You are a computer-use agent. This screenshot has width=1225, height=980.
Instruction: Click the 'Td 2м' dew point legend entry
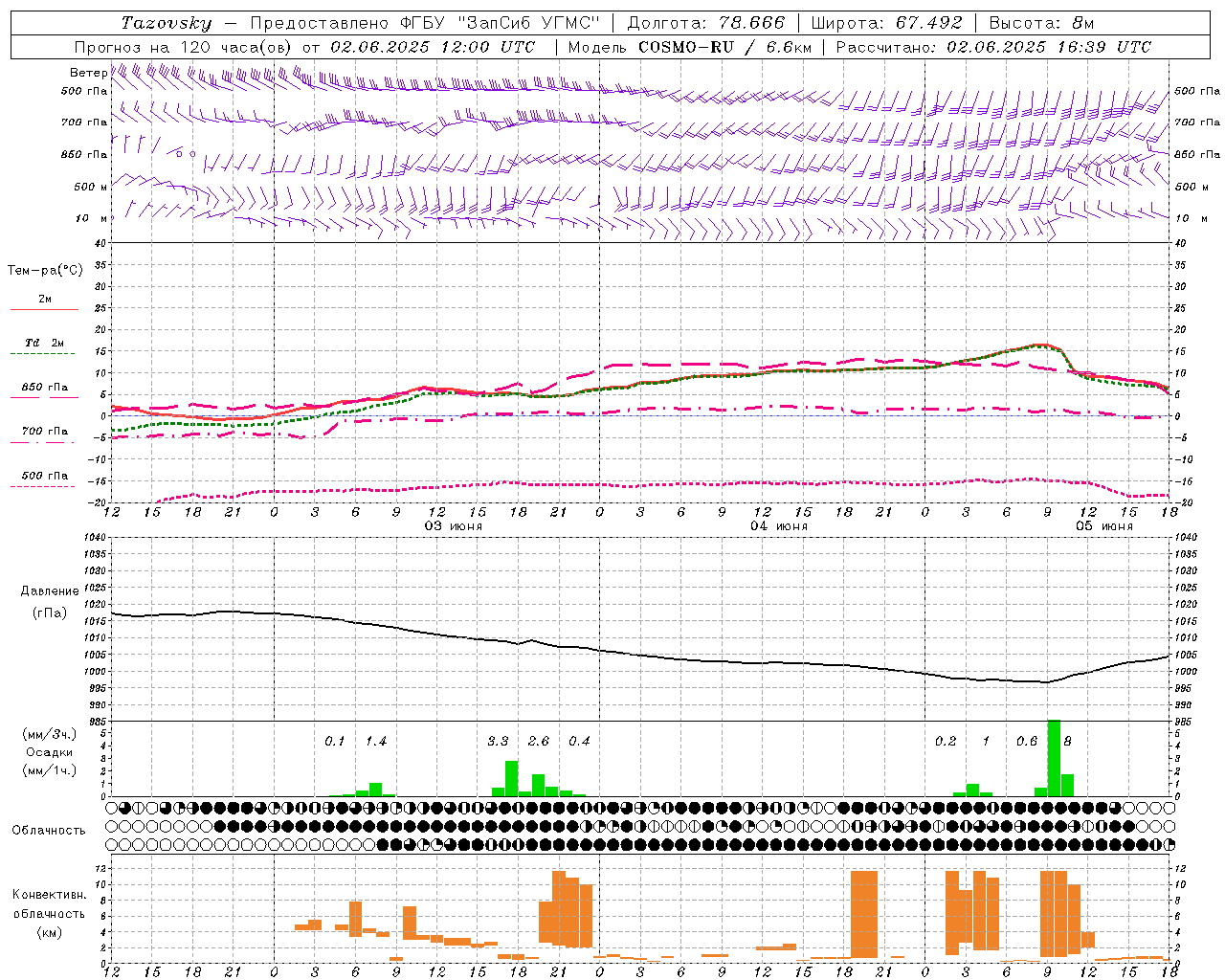45,343
